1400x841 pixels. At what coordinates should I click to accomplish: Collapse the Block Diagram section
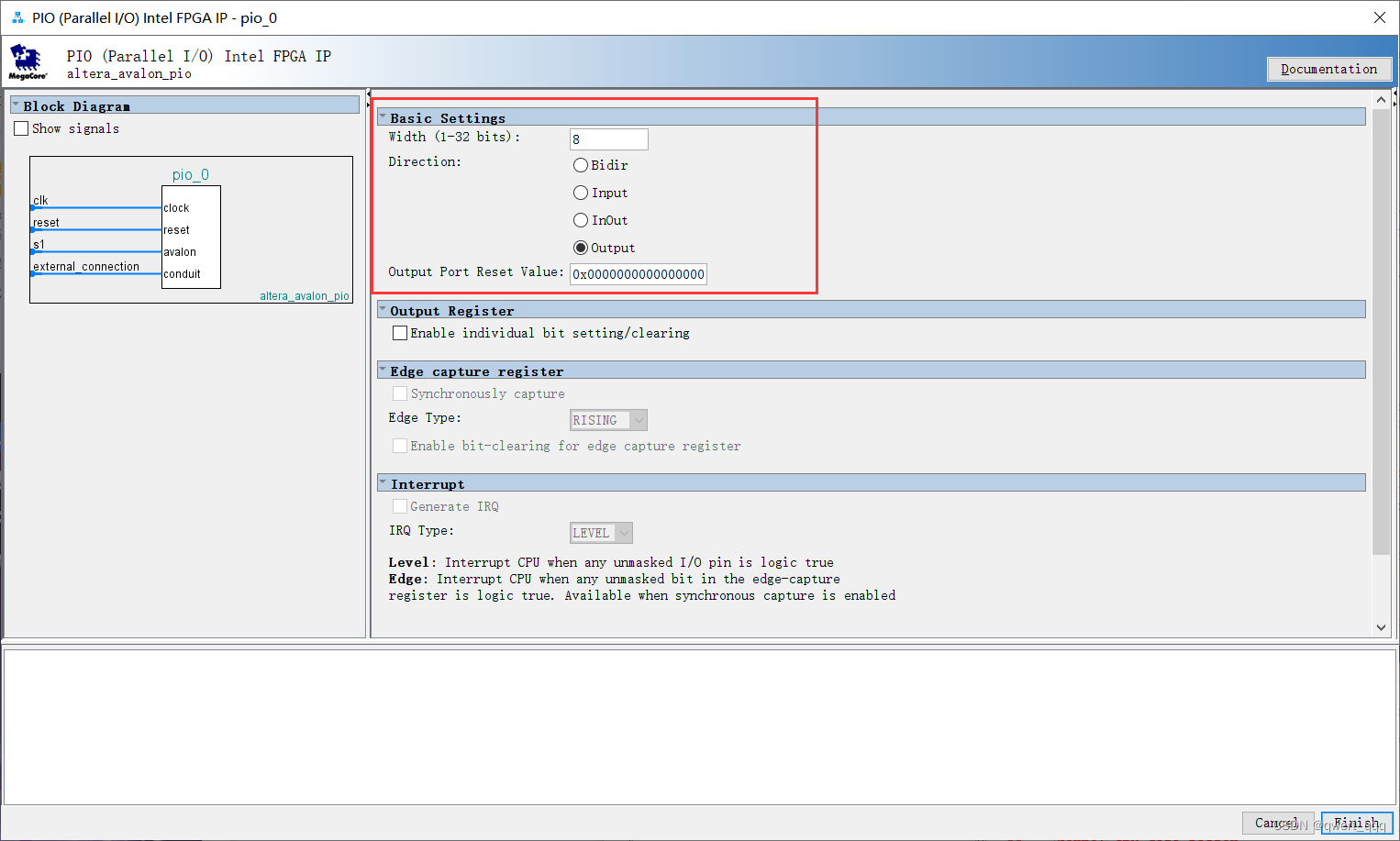16,105
